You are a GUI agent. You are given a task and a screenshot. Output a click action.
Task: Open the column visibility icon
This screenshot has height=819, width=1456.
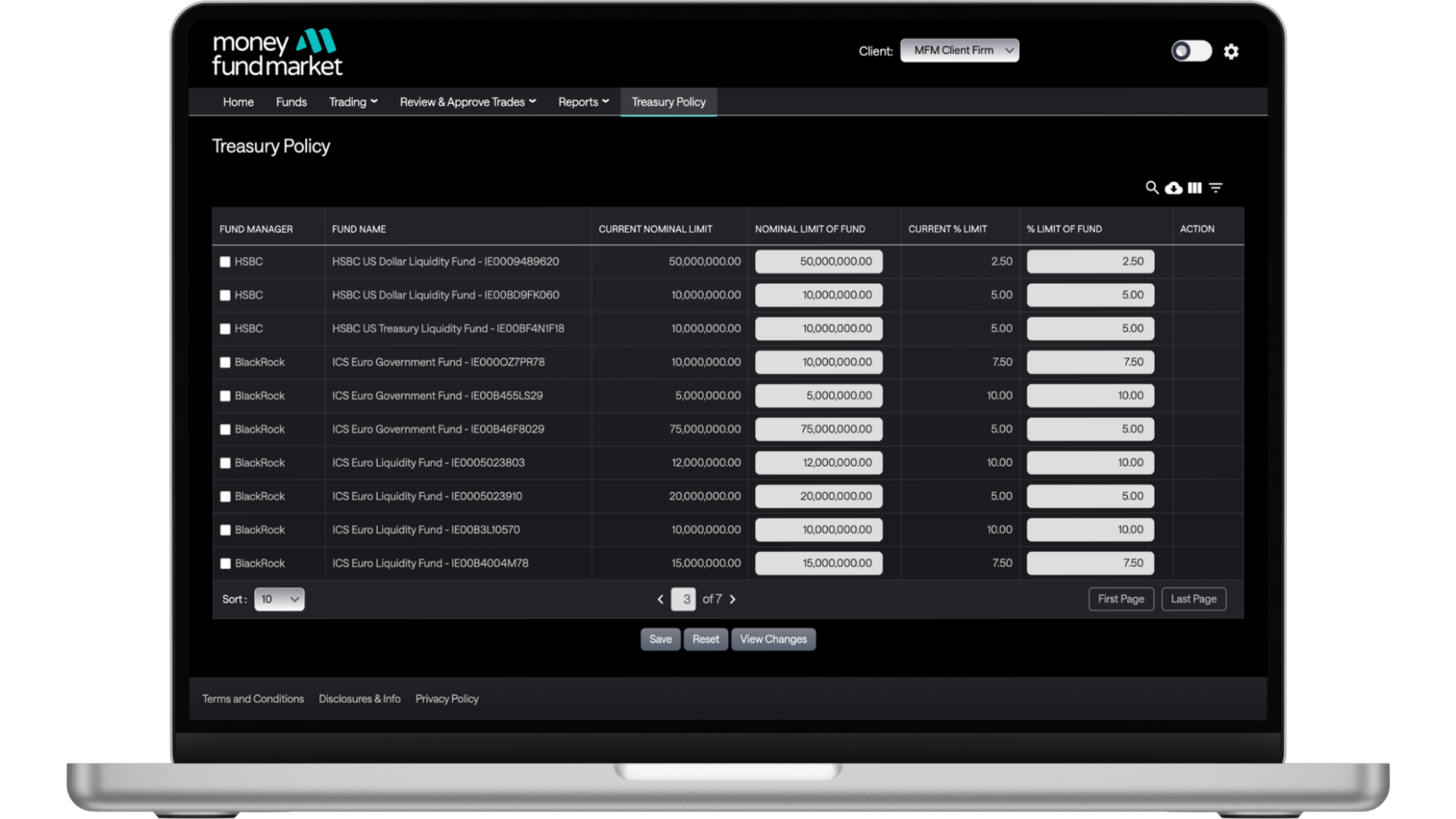click(1194, 187)
